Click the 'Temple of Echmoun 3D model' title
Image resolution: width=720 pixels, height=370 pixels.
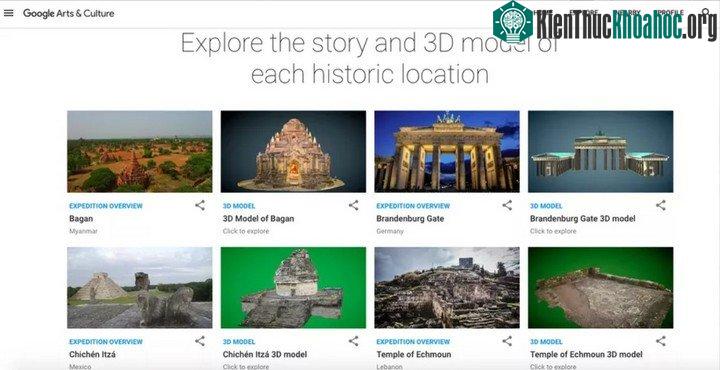pos(586,354)
